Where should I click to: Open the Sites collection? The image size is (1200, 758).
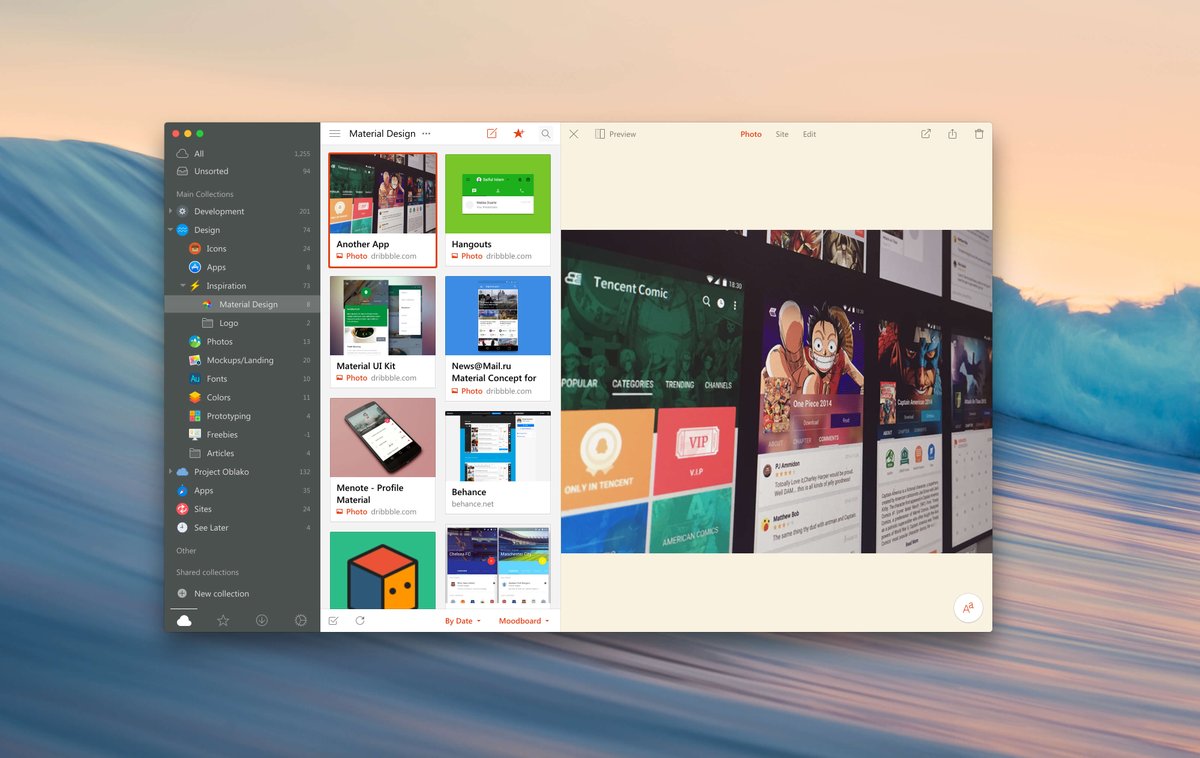click(x=242, y=509)
